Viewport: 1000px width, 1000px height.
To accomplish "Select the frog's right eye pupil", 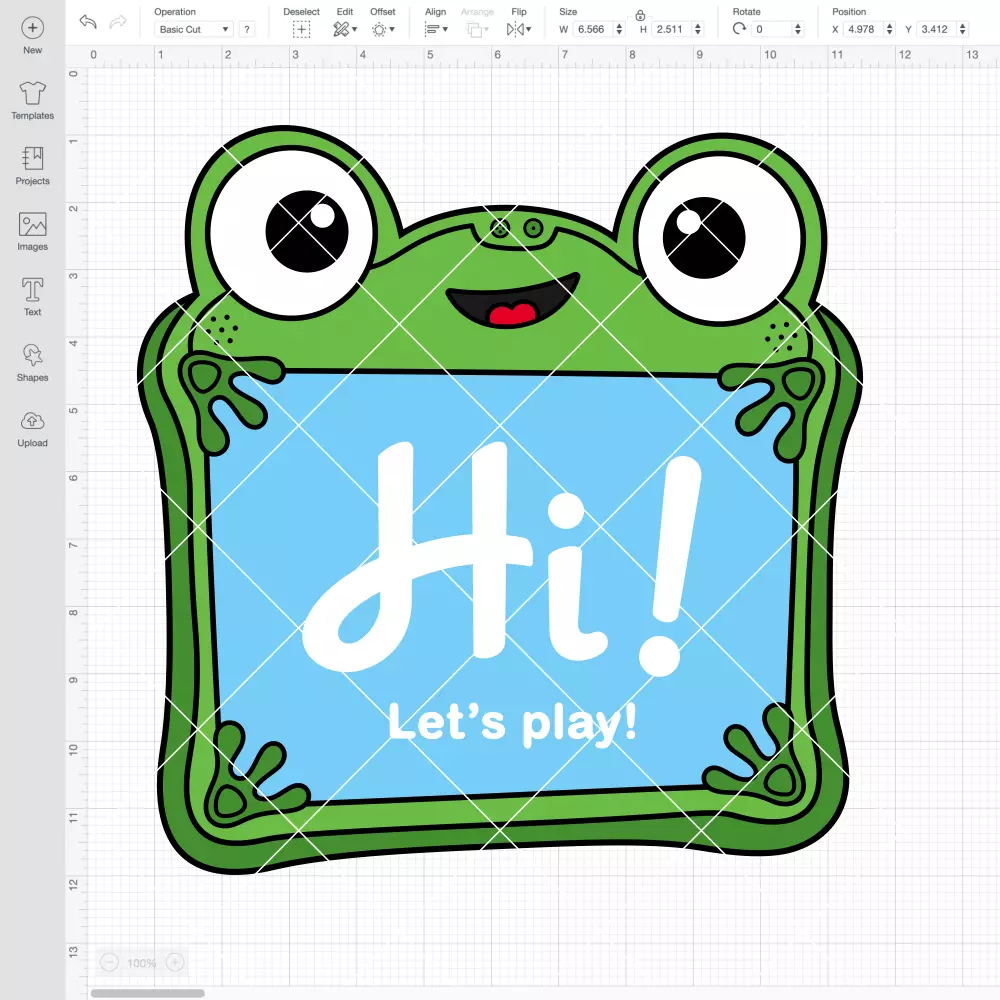I will point(704,237).
